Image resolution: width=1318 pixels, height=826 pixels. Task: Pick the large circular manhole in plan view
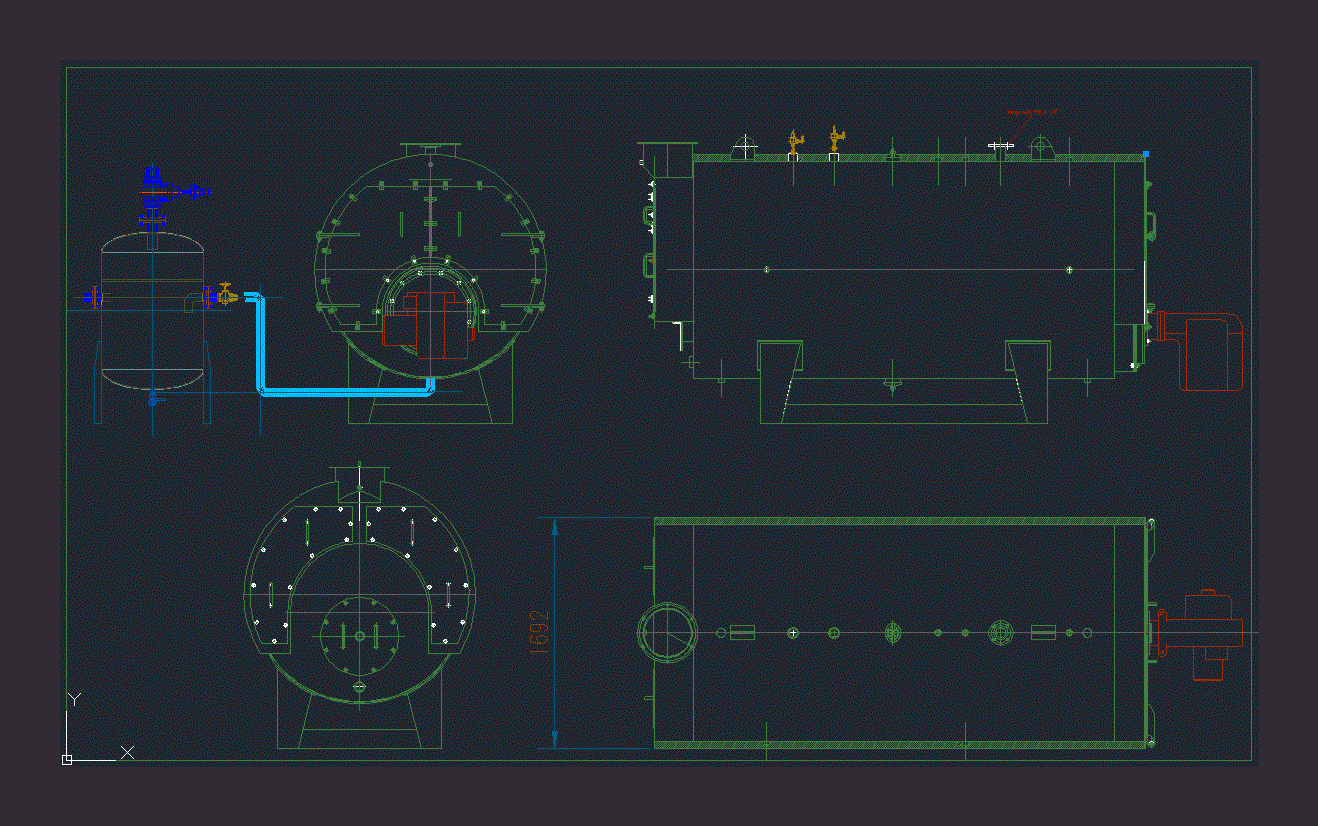pyautogui.click(x=667, y=632)
